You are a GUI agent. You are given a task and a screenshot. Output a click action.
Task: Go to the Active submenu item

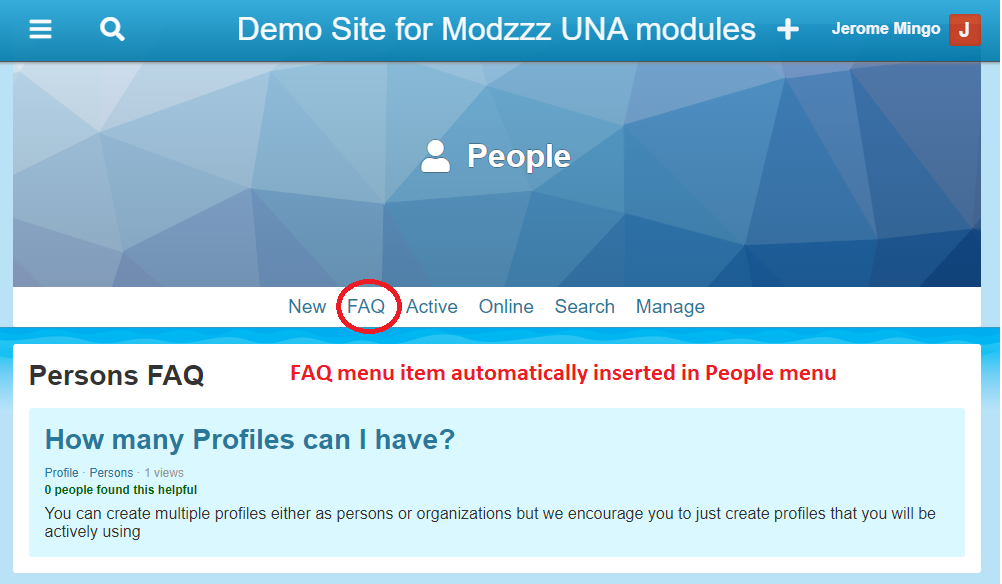[x=432, y=307]
